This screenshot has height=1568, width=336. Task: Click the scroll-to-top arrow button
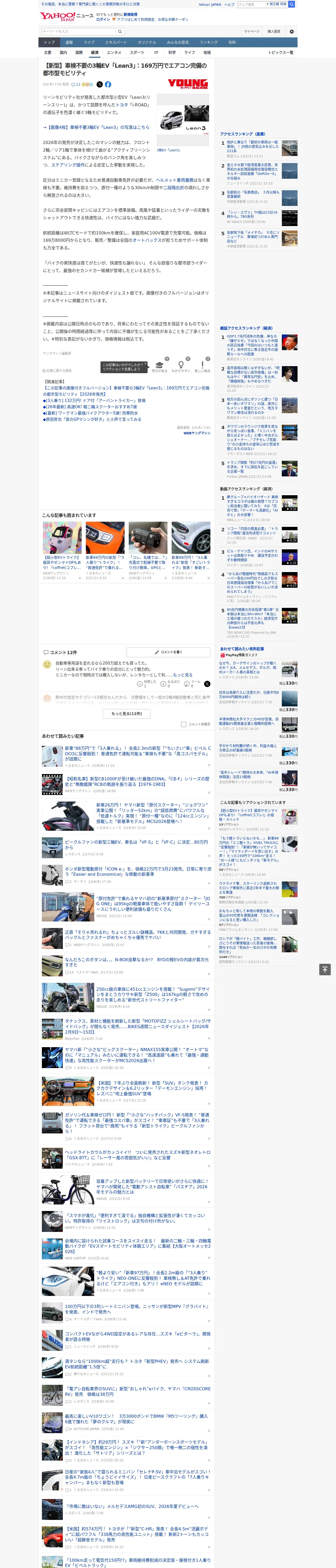(x=325, y=970)
